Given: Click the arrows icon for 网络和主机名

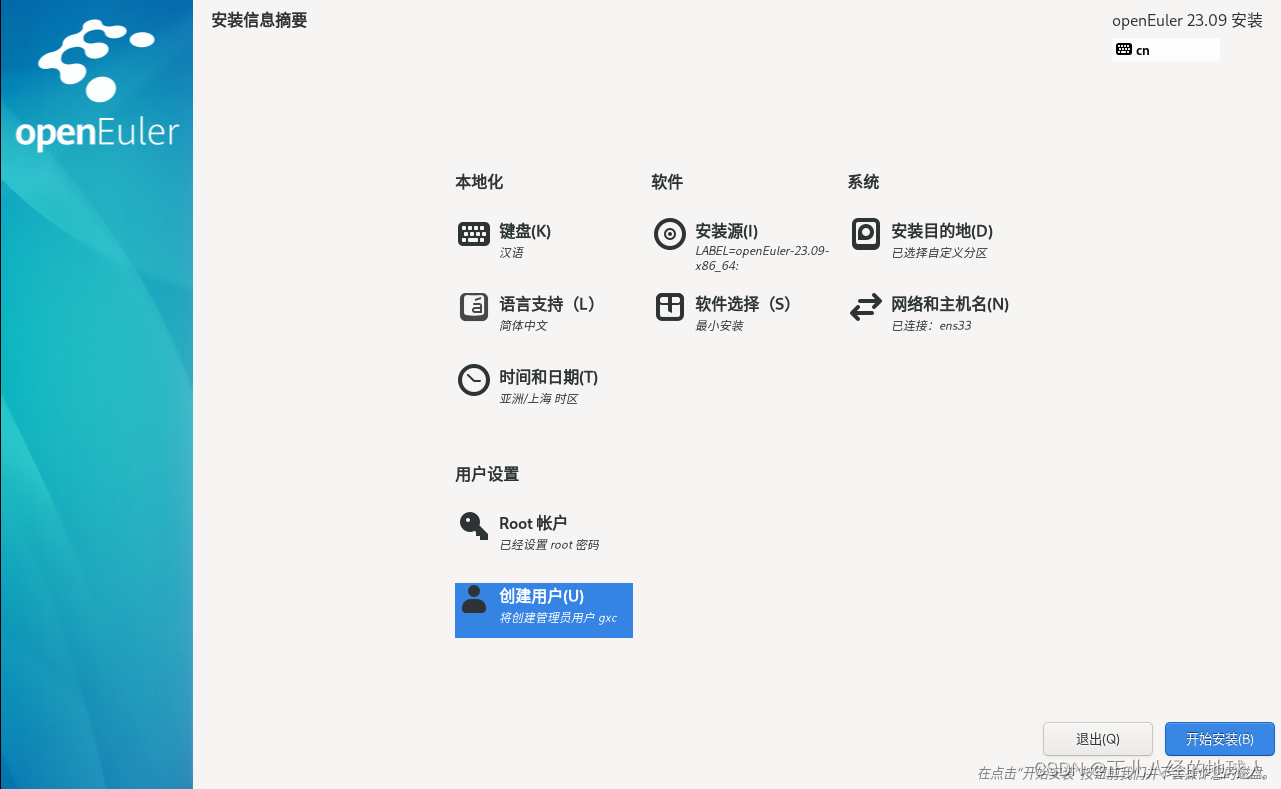Looking at the screenshot, I should click(x=866, y=307).
